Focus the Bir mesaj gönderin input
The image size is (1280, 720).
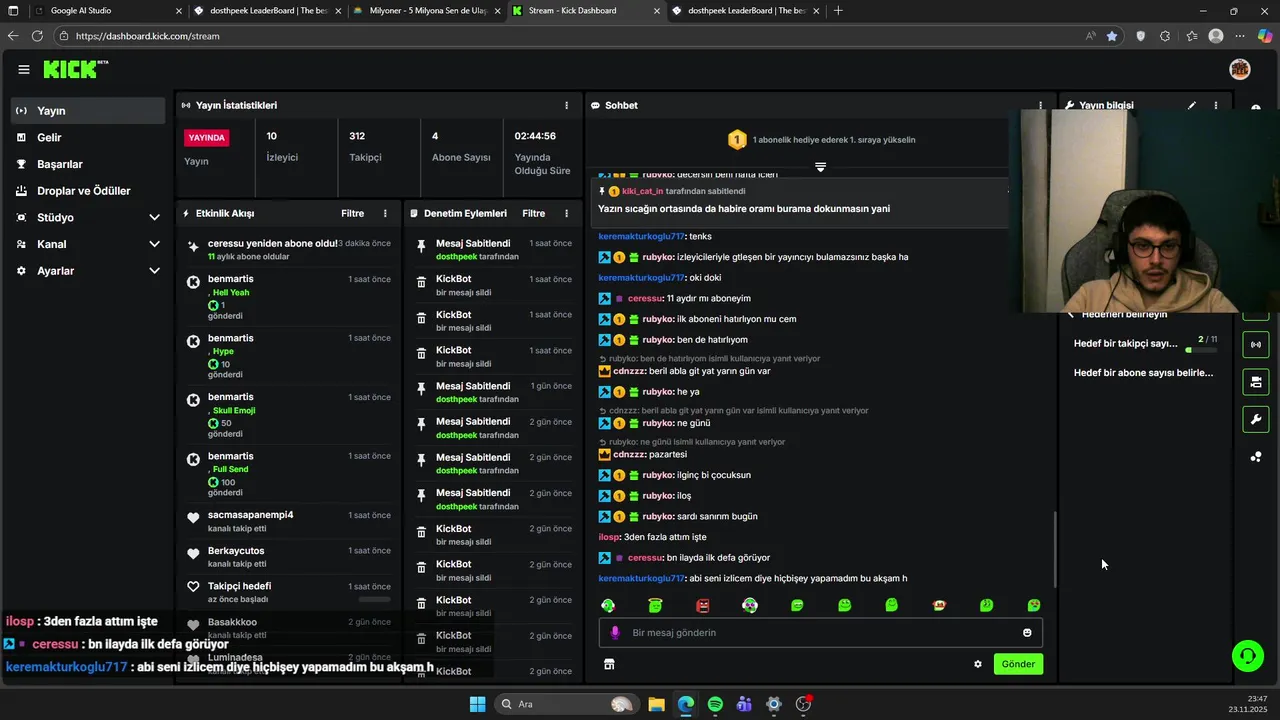[820, 632]
